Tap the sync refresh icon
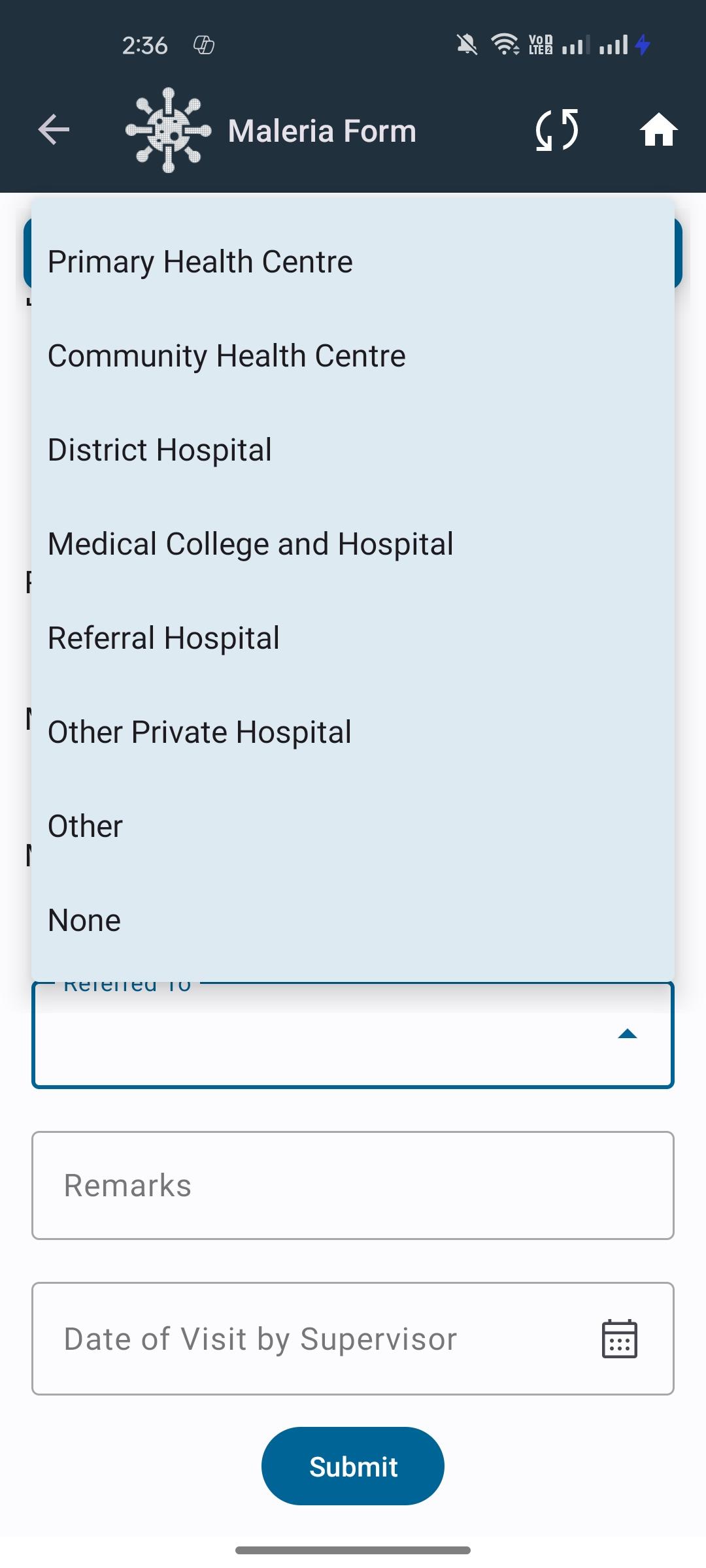Screen dimensions: 706x1568 coord(557,129)
